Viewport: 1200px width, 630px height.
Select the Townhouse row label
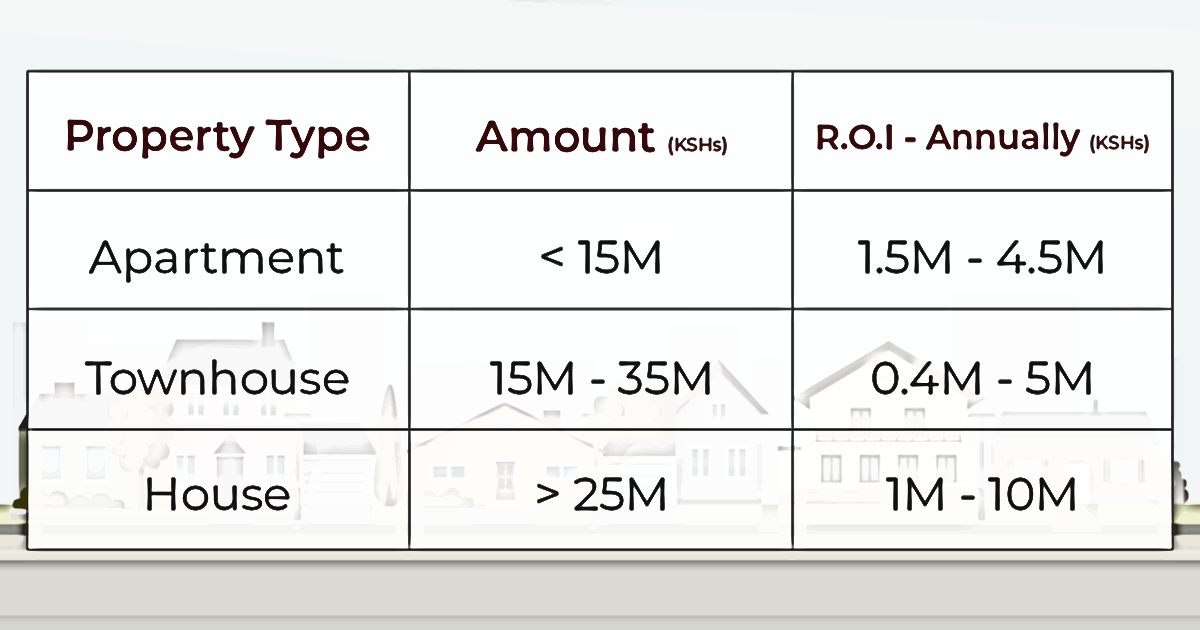pos(217,377)
